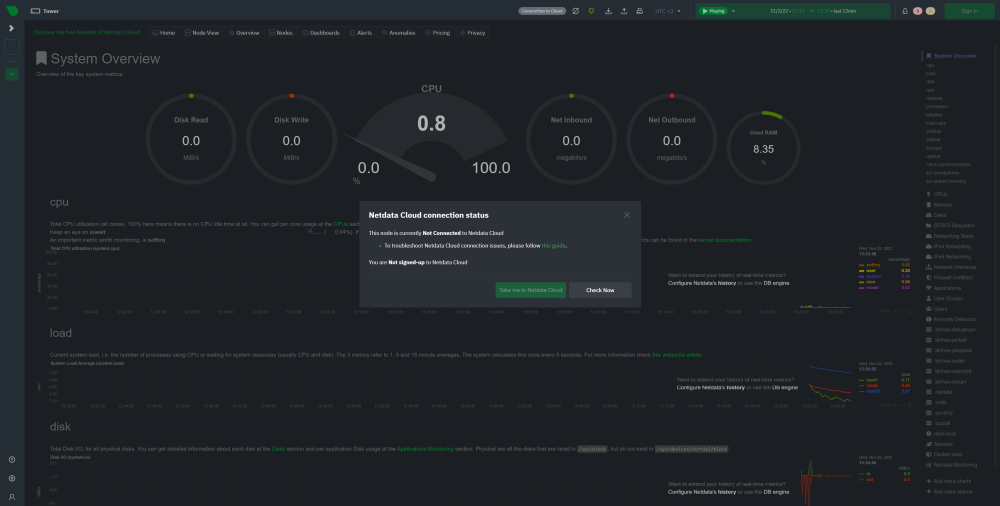Open IPv4 Networking section

click(948, 246)
